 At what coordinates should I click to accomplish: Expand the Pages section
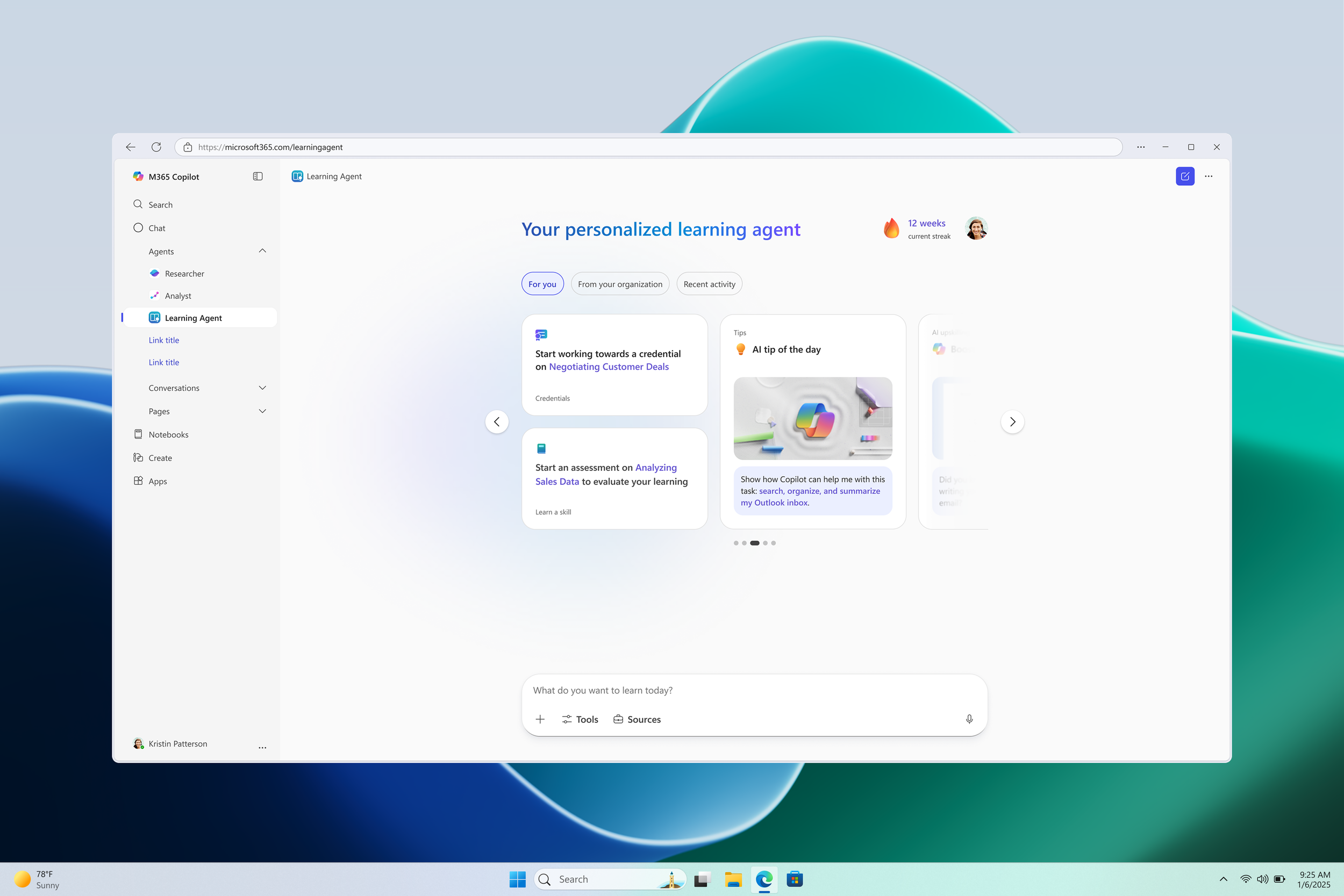[262, 411]
